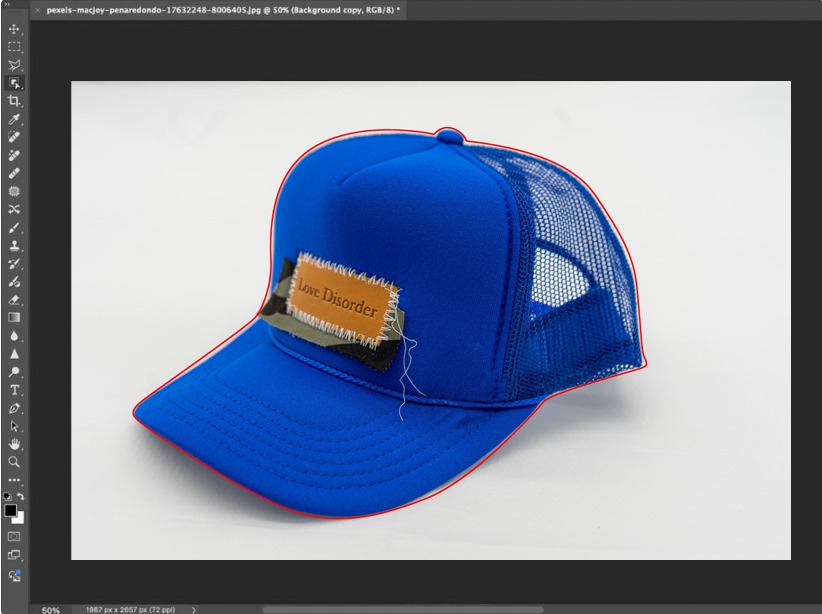Open the Edit Toolbar three-dots menu
The width and height of the screenshot is (822, 614).
(x=14, y=480)
